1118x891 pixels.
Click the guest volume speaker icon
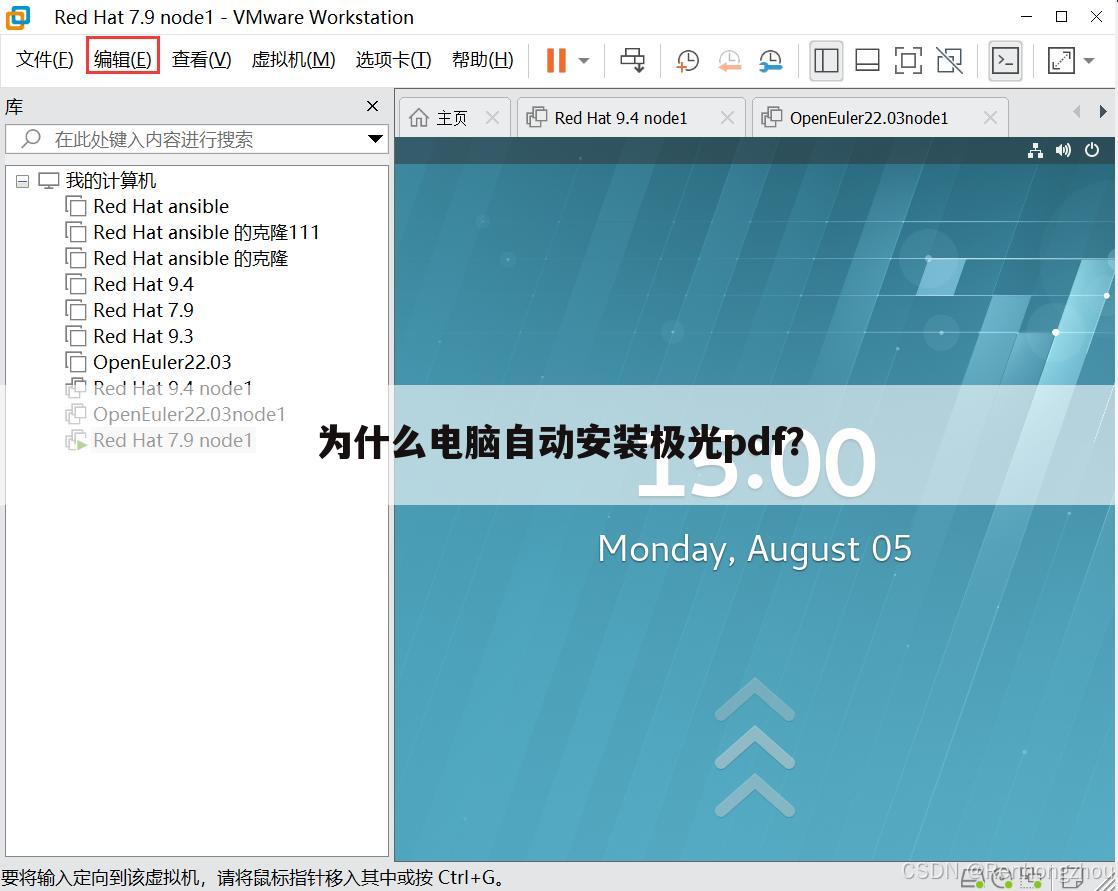pyautogui.click(x=1063, y=150)
